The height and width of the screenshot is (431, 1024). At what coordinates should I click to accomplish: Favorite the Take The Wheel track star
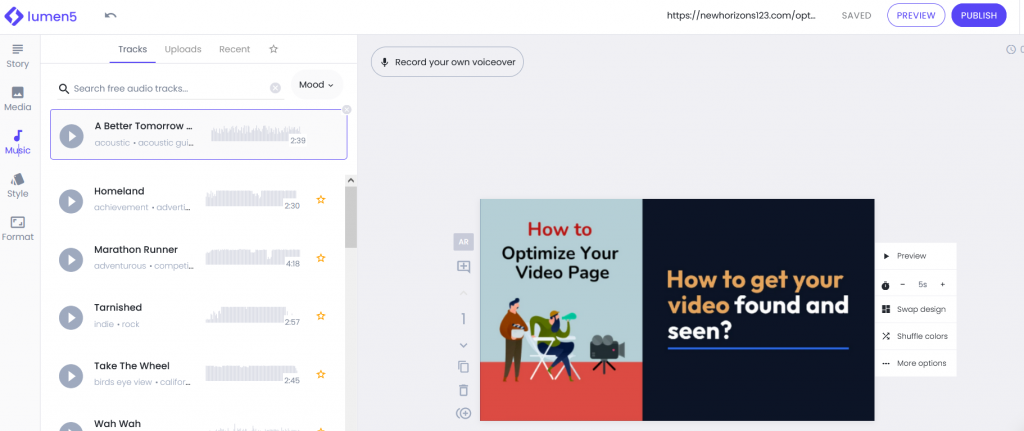click(x=321, y=375)
